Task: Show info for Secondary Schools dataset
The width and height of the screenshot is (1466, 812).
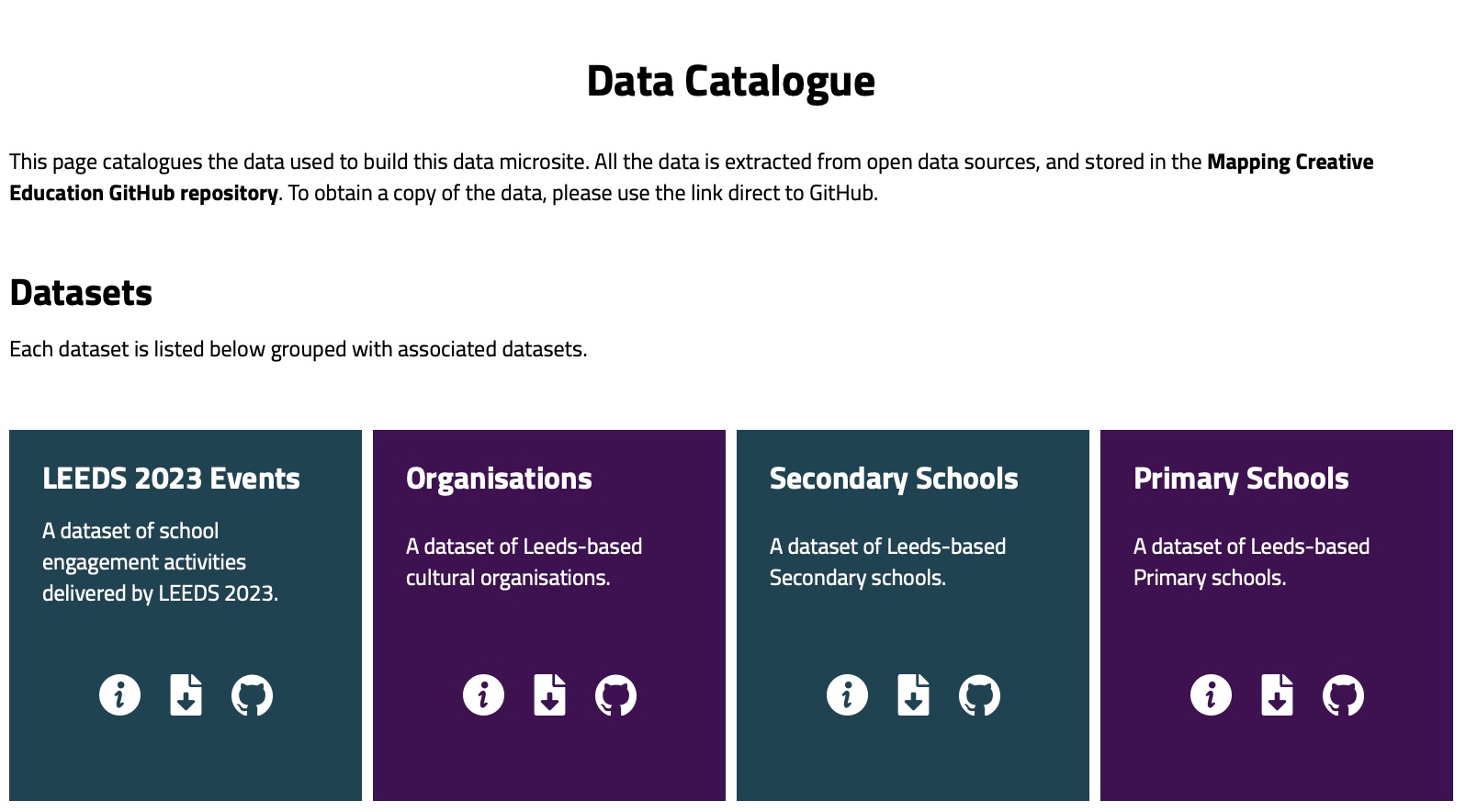Action: pyautogui.click(x=847, y=695)
